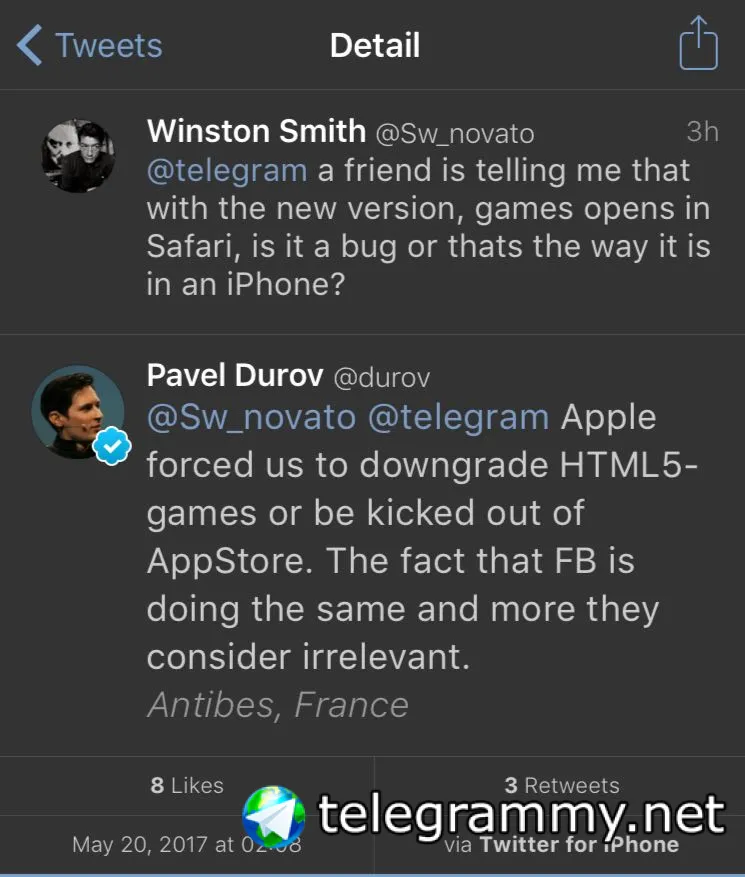Tap the Detail title in header

[x=375, y=46]
